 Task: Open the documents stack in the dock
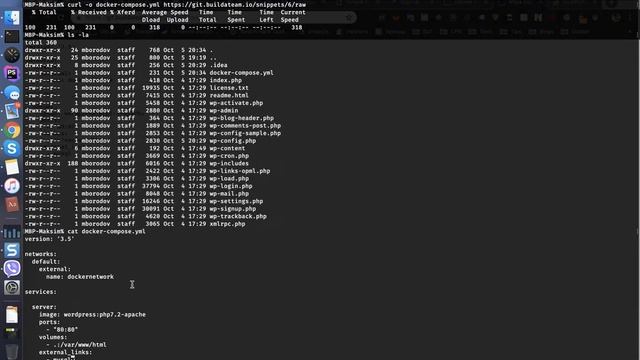pos(12,314)
